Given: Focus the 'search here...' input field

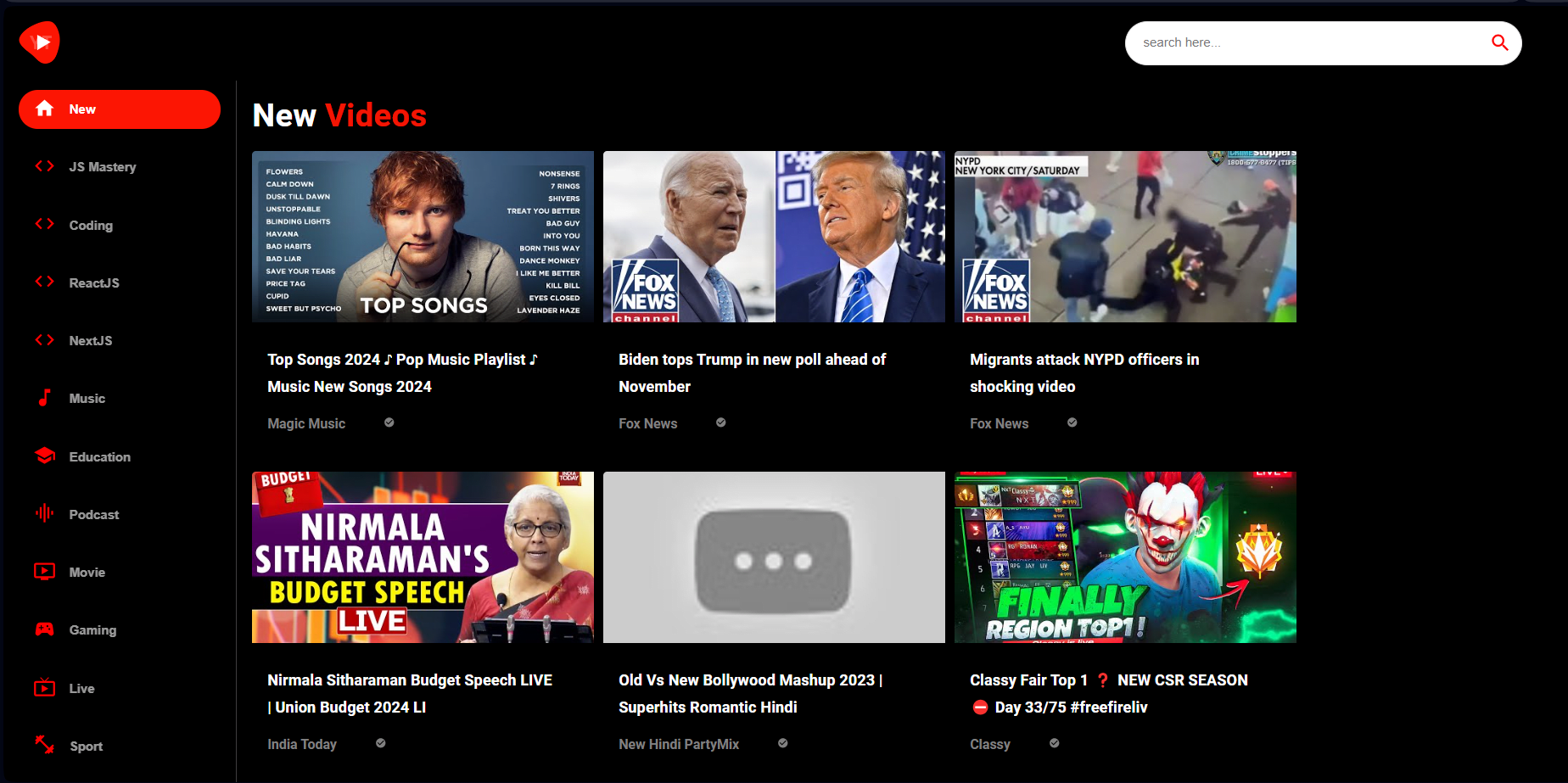Looking at the screenshot, I should [1311, 42].
